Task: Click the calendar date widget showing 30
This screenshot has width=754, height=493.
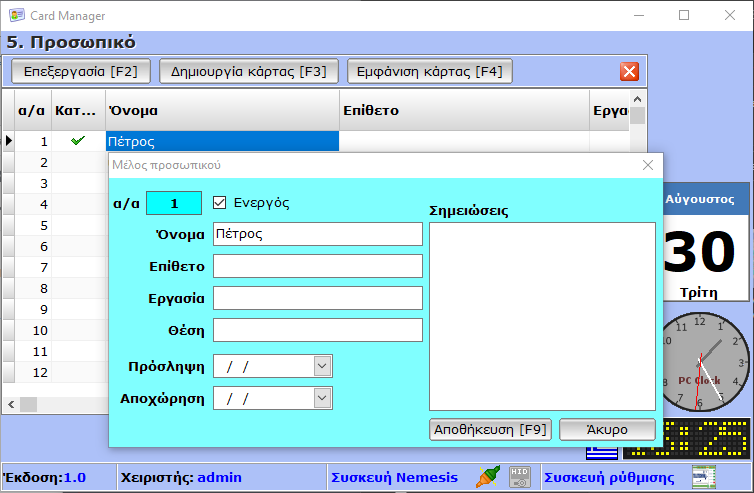Action: click(705, 241)
